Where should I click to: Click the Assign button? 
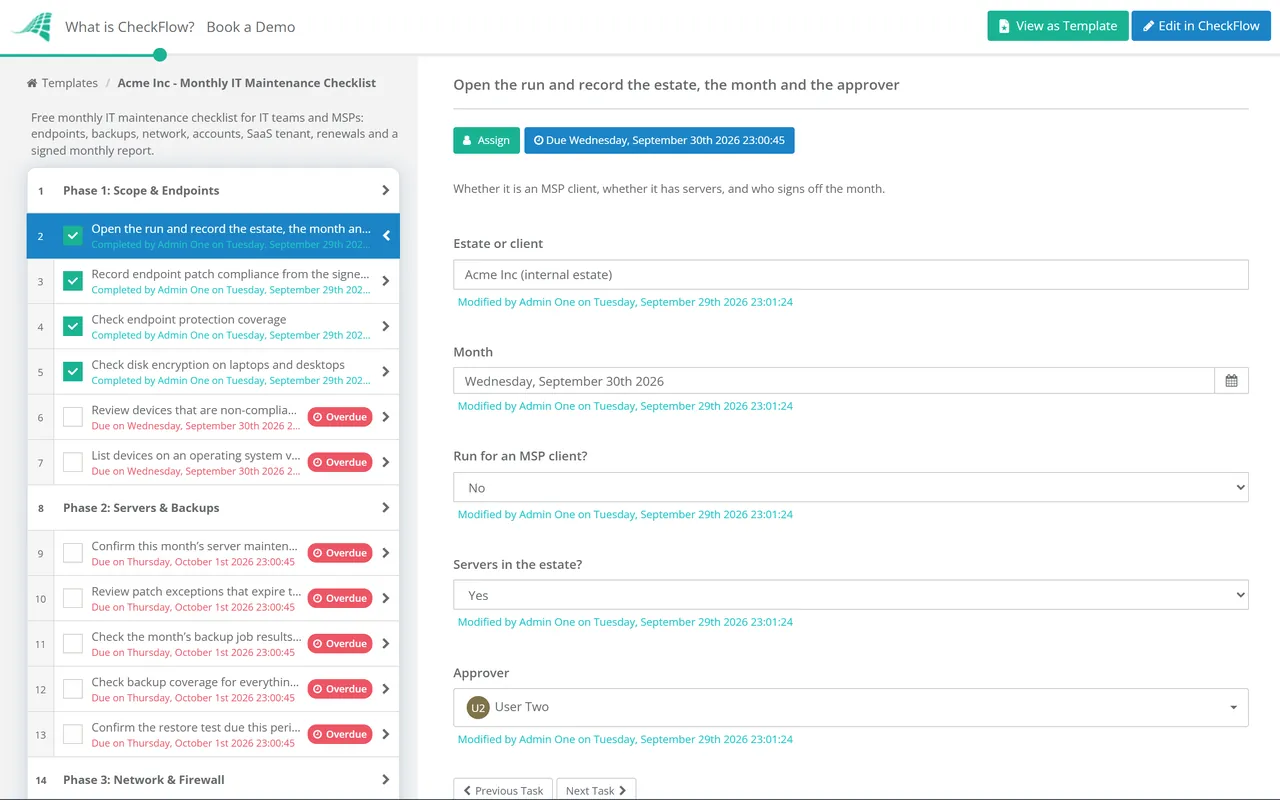[x=486, y=140]
